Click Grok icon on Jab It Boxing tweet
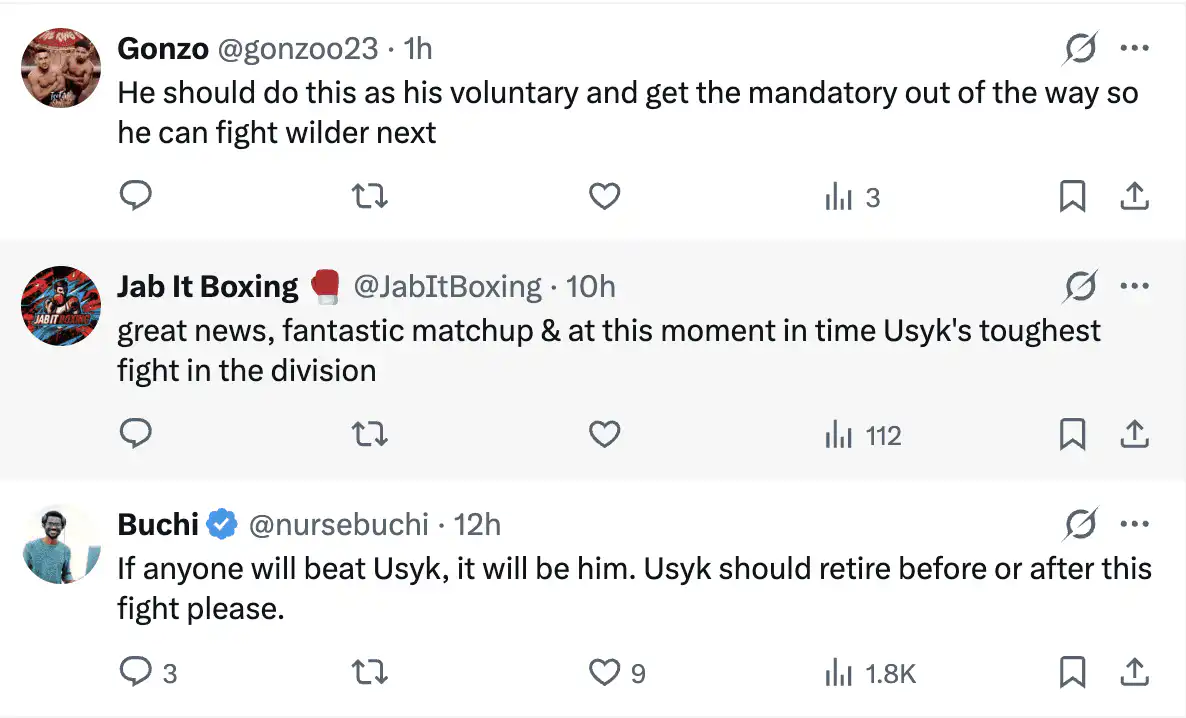 [x=1081, y=287]
